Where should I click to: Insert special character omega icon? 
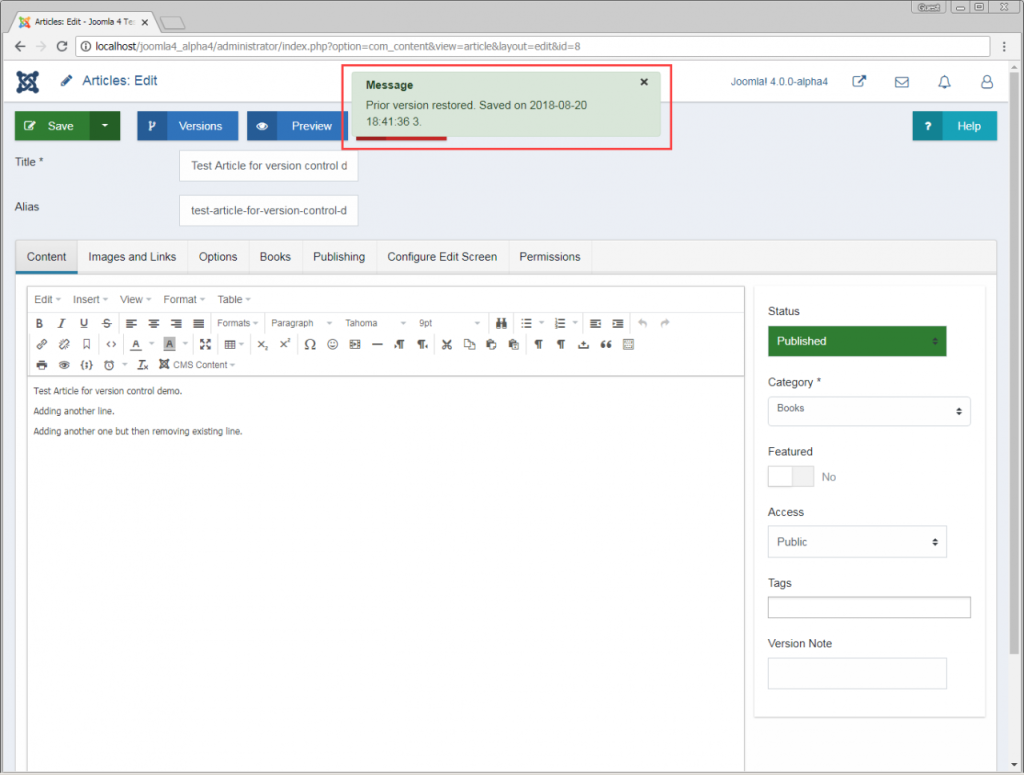[310, 344]
